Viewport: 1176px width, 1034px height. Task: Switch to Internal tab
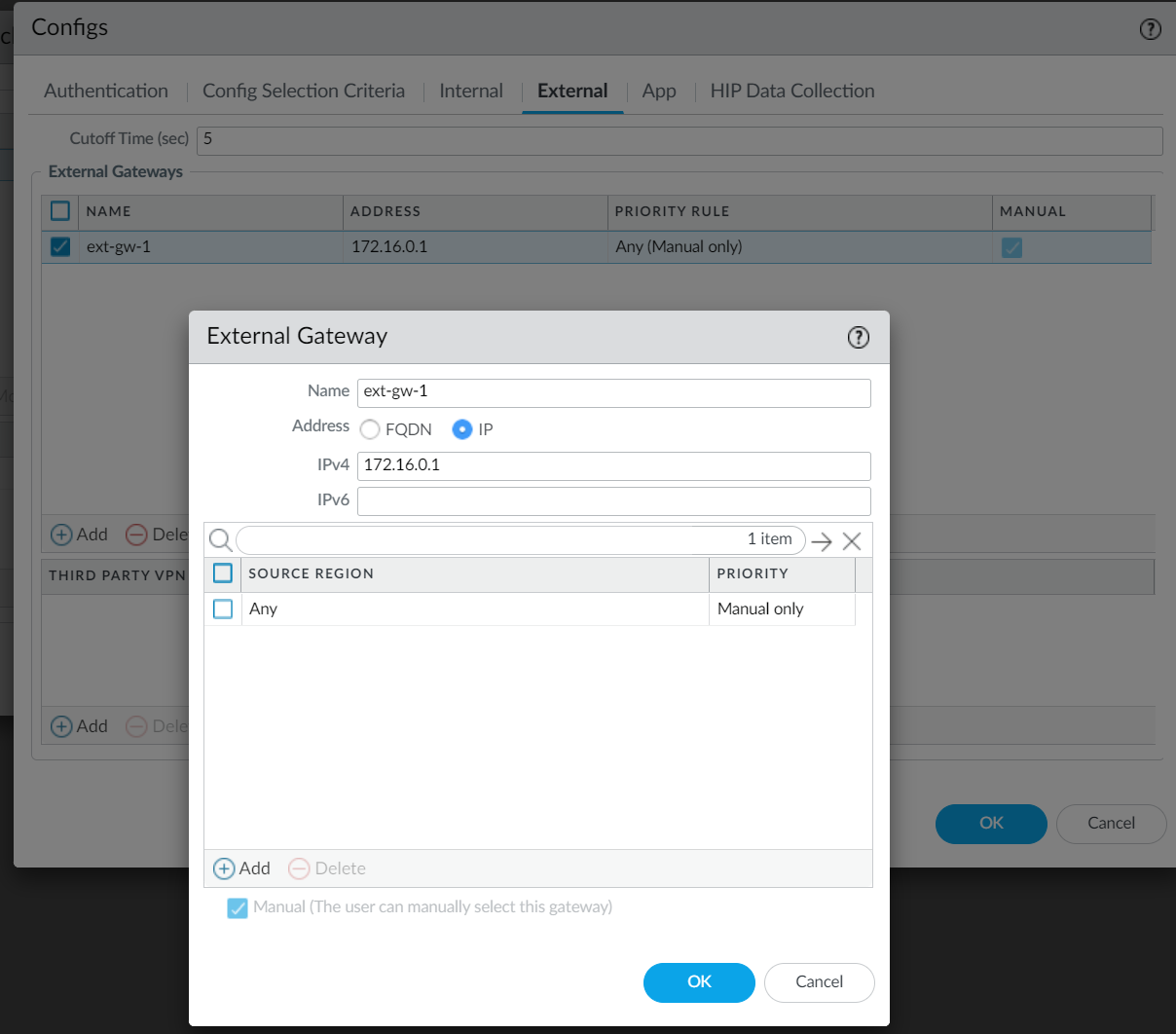(x=471, y=91)
